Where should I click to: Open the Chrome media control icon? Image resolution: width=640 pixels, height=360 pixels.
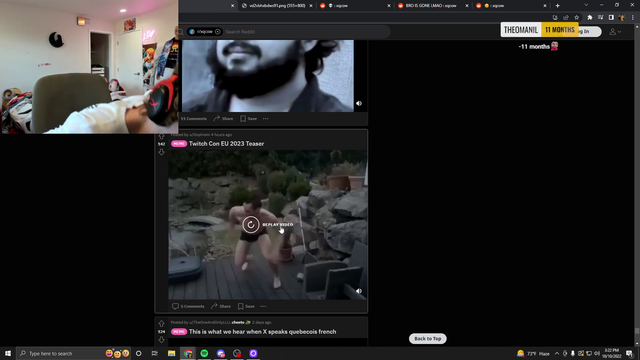600,18
